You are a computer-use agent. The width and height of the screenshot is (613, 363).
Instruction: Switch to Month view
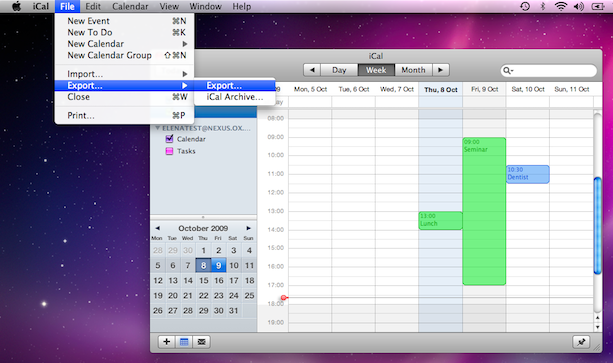[x=413, y=70]
